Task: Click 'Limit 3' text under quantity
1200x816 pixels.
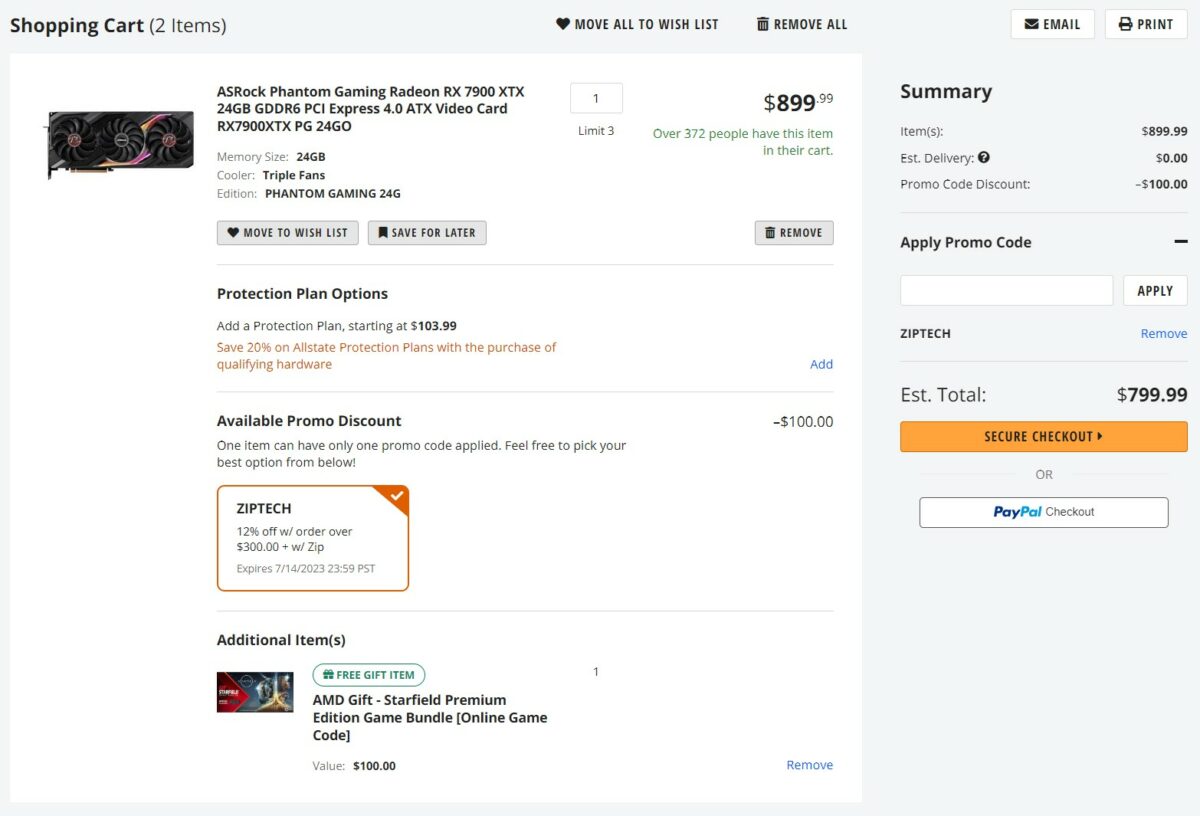Action: pyautogui.click(x=596, y=131)
